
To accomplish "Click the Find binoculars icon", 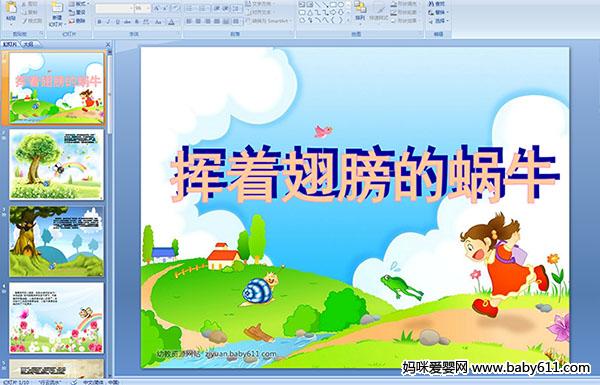I will pyautogui.click(x=431, y=4).
